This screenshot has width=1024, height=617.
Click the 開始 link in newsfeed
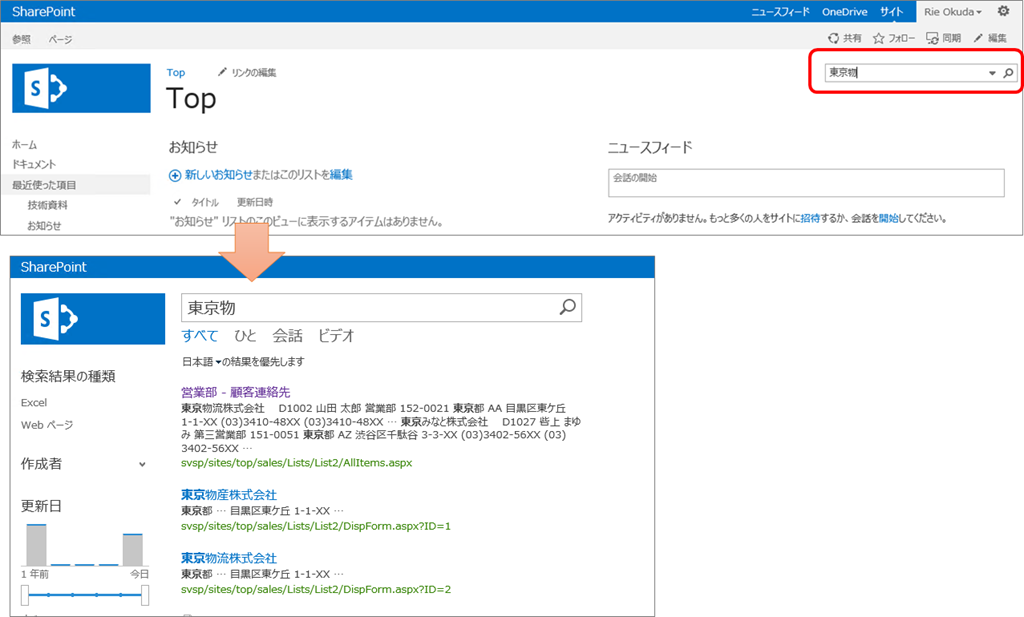tap(888, 218)
